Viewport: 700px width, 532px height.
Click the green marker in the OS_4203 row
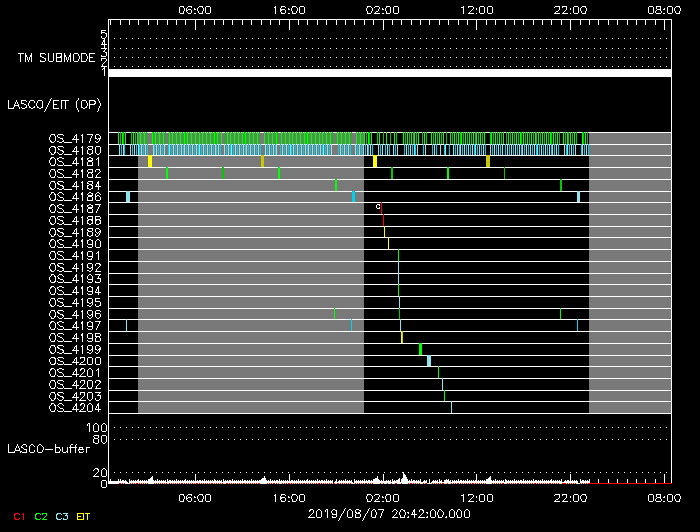point(444,396)
